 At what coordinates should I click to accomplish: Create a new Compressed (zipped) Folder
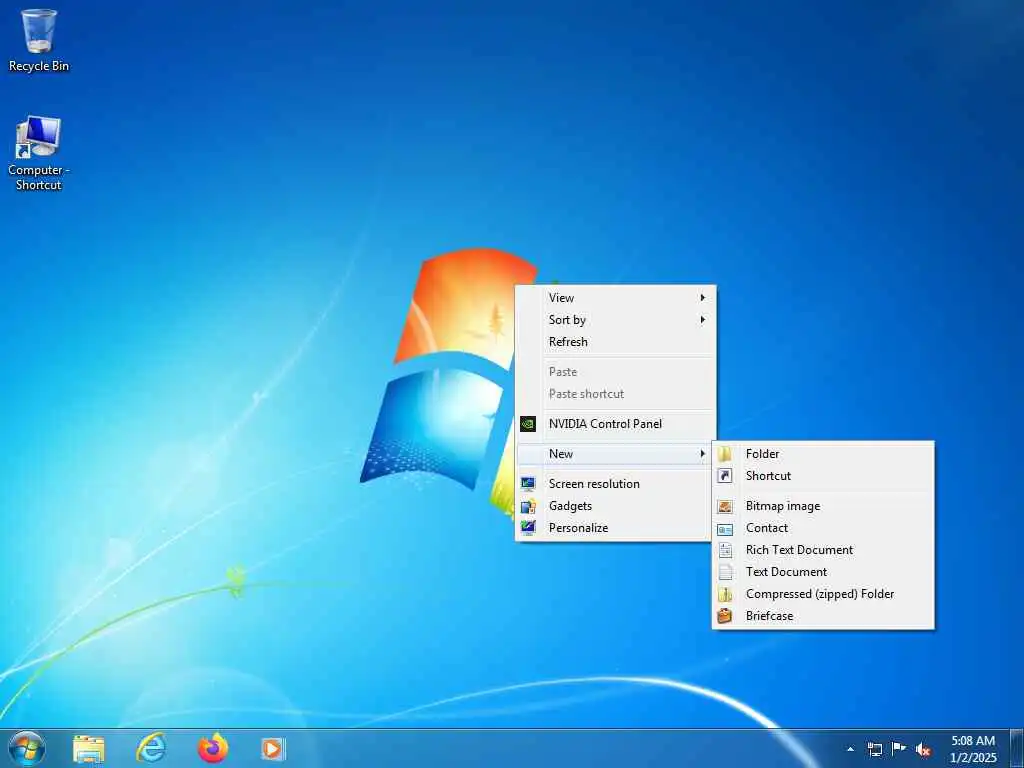point(823,594)
